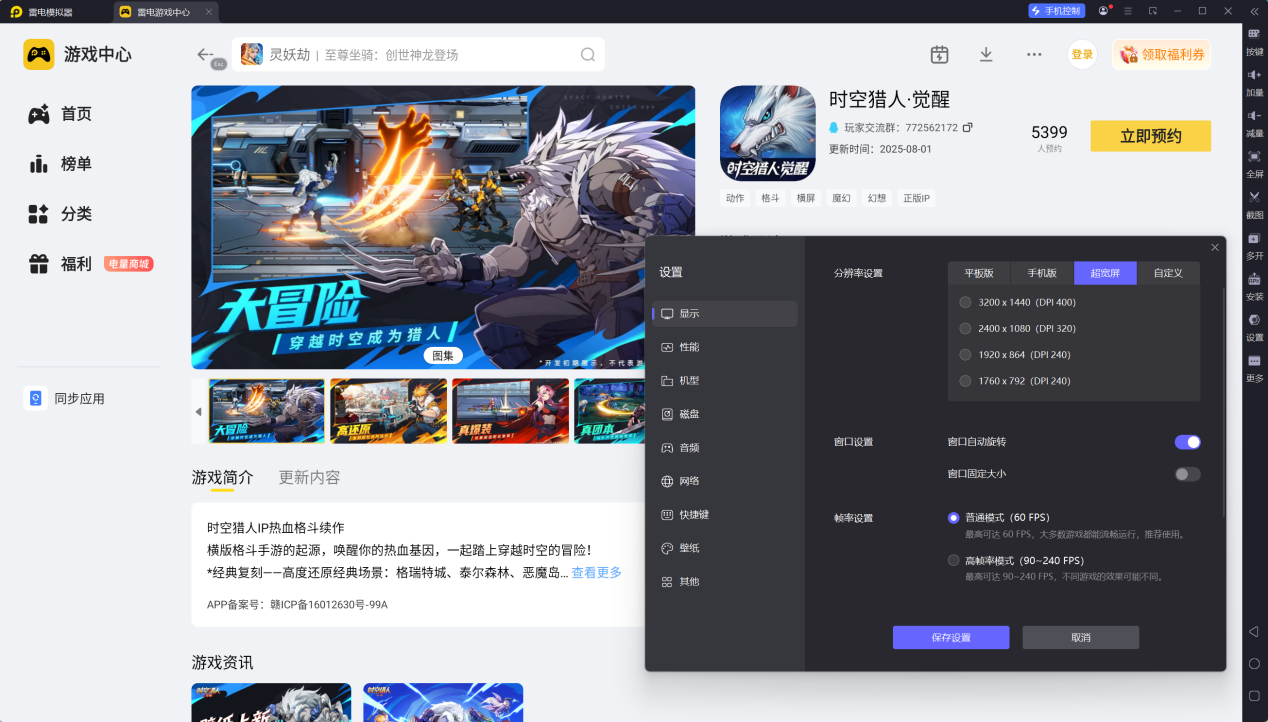Screen dimensions: 1268x722
Task: Open 福利 benefits page
Action: 60,264
